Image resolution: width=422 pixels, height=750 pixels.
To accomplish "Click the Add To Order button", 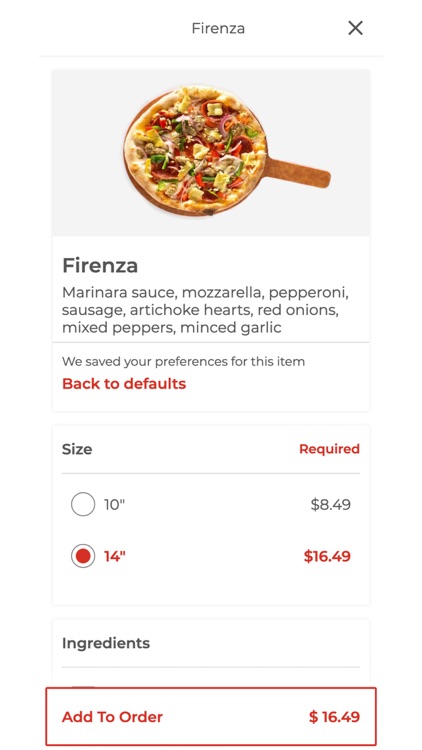I will [211, 717].
